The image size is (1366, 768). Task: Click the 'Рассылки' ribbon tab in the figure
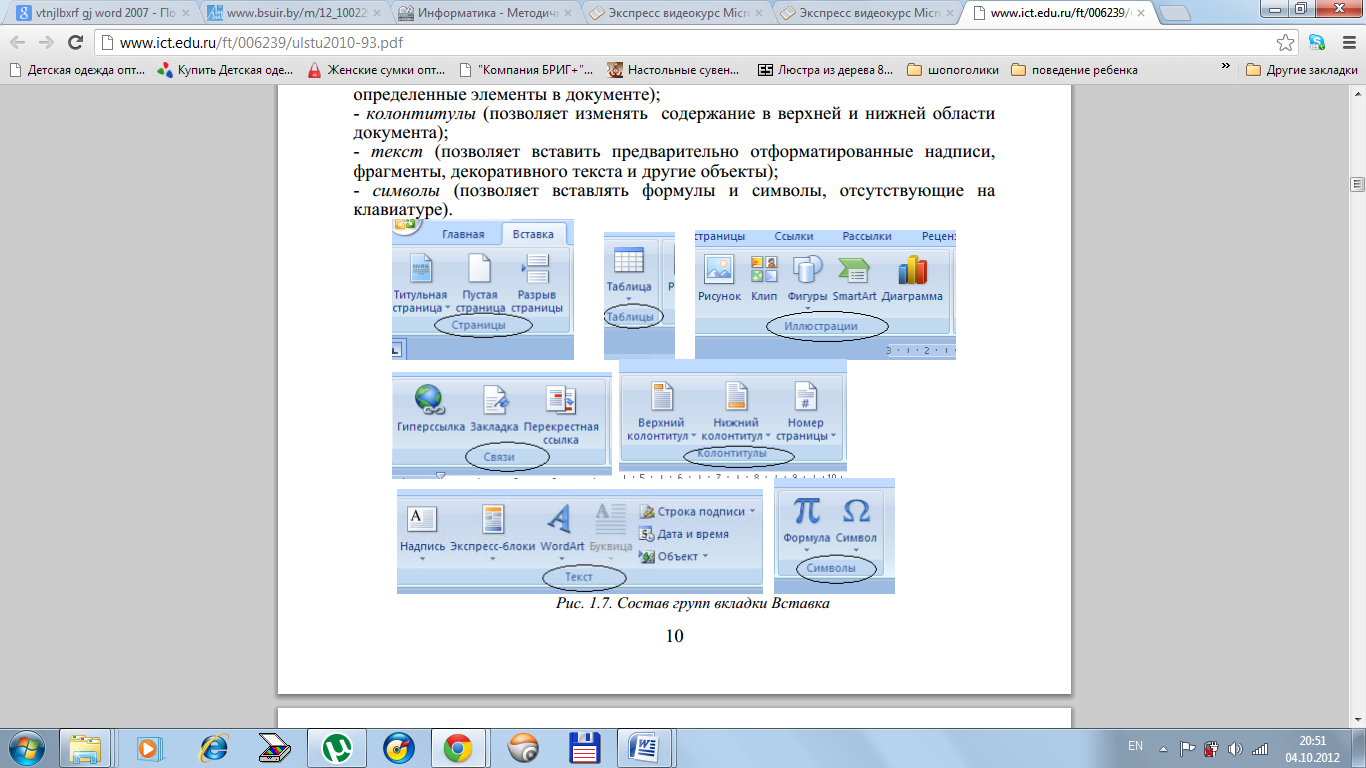(866, 236)
